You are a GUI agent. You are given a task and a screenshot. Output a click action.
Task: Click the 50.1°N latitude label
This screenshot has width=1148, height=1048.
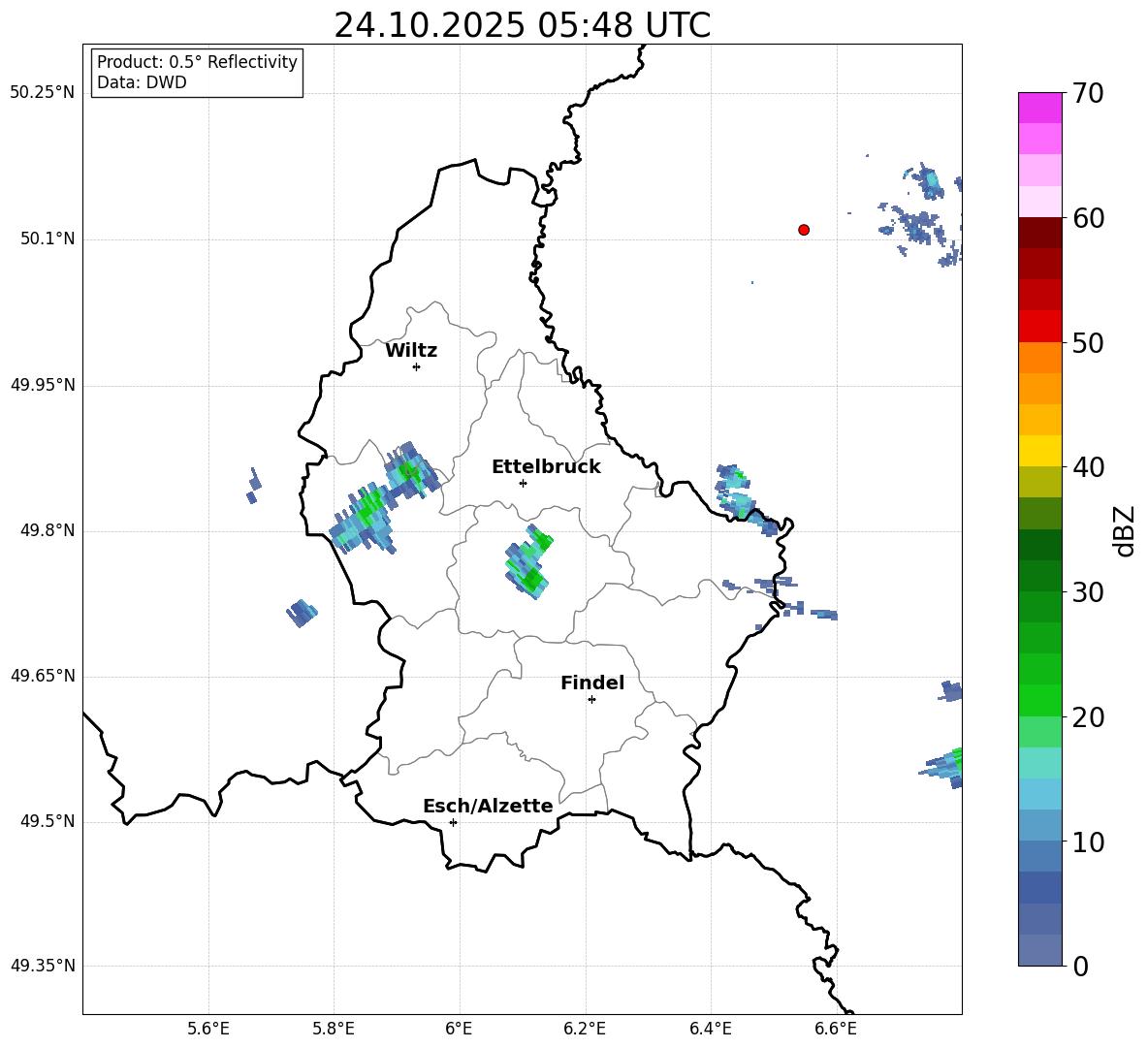(48, 239)
